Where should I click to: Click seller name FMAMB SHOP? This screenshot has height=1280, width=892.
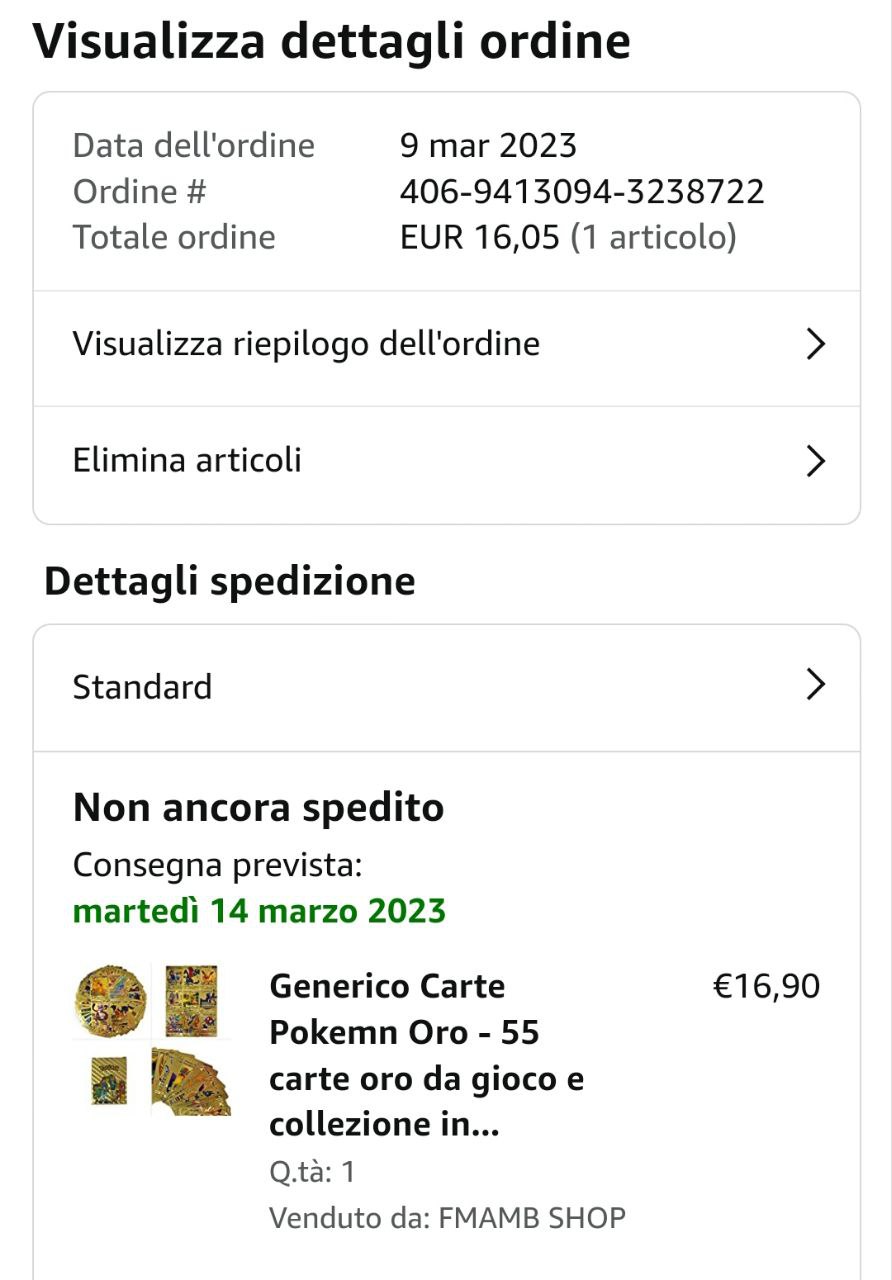click(x=531, y=1218)
